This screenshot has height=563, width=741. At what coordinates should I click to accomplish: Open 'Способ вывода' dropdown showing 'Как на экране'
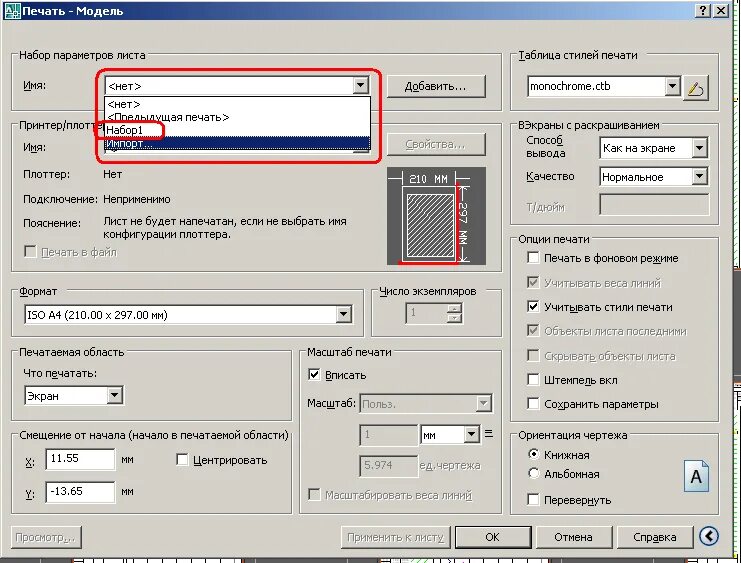(699, 148)
